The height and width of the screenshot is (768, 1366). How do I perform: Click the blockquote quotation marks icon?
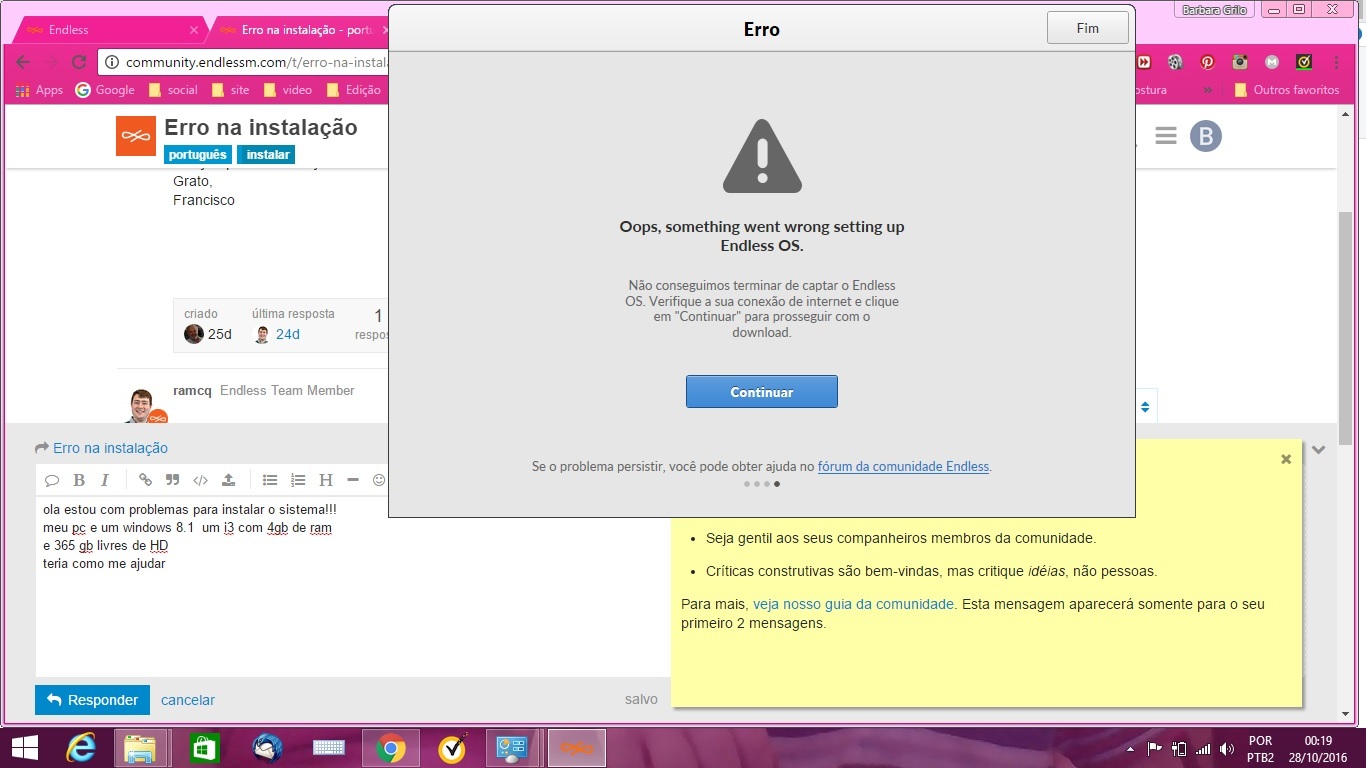(172, 480)
